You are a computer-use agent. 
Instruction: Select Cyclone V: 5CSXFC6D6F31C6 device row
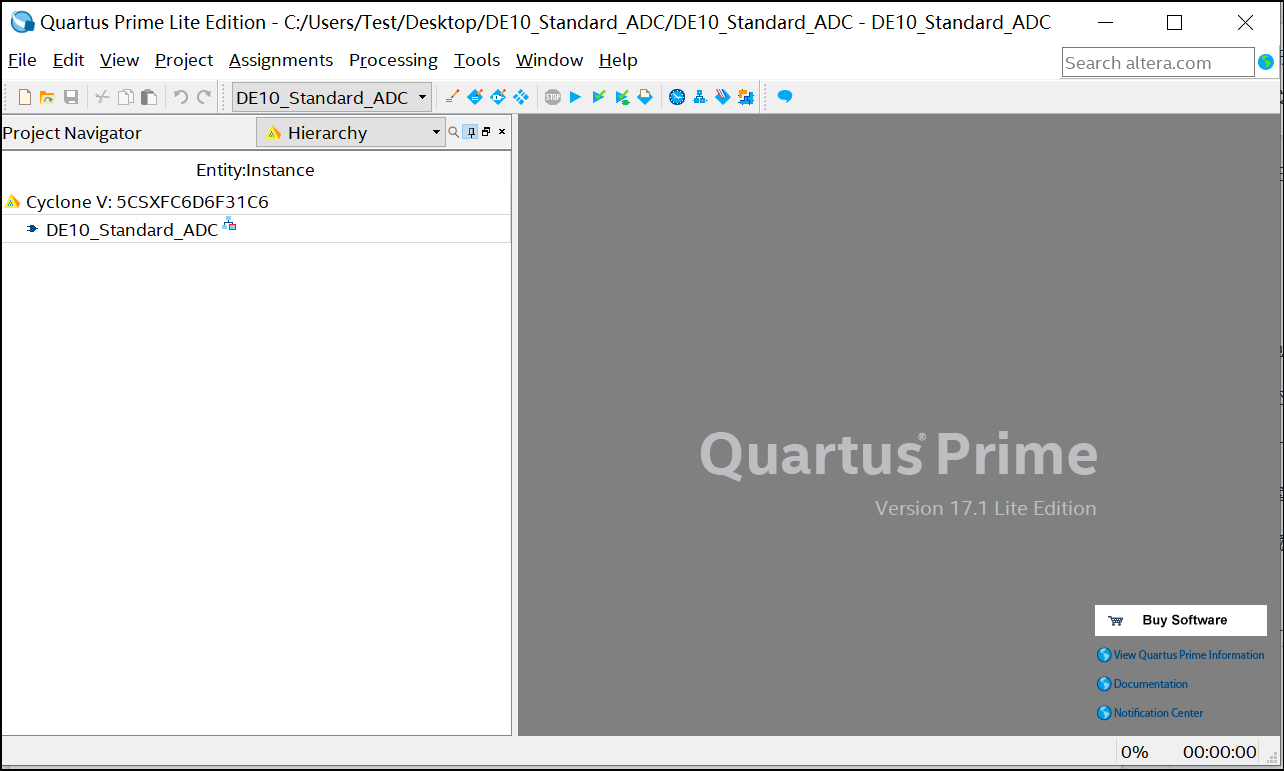256,201
